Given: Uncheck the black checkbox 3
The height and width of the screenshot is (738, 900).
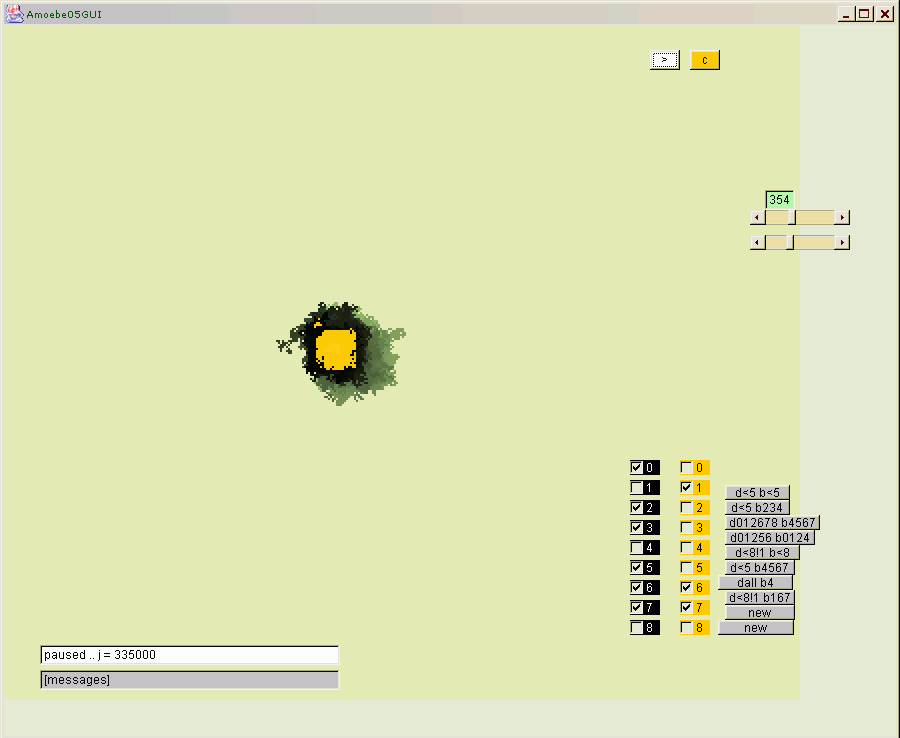Looking at the screenshot, I should [636, 527].
